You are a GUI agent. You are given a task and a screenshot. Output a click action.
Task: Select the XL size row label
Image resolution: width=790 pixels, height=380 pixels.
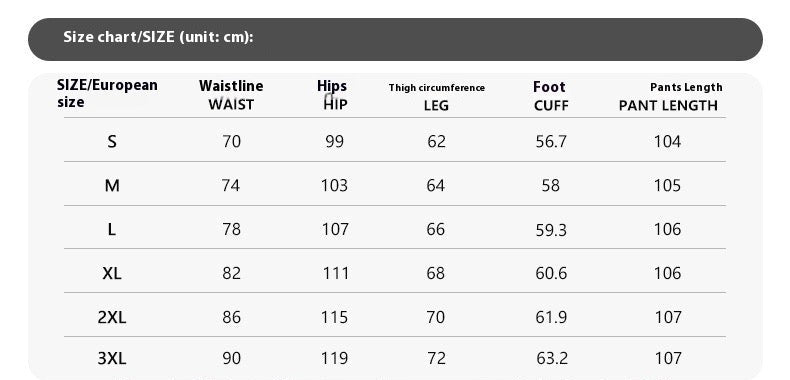112,274
